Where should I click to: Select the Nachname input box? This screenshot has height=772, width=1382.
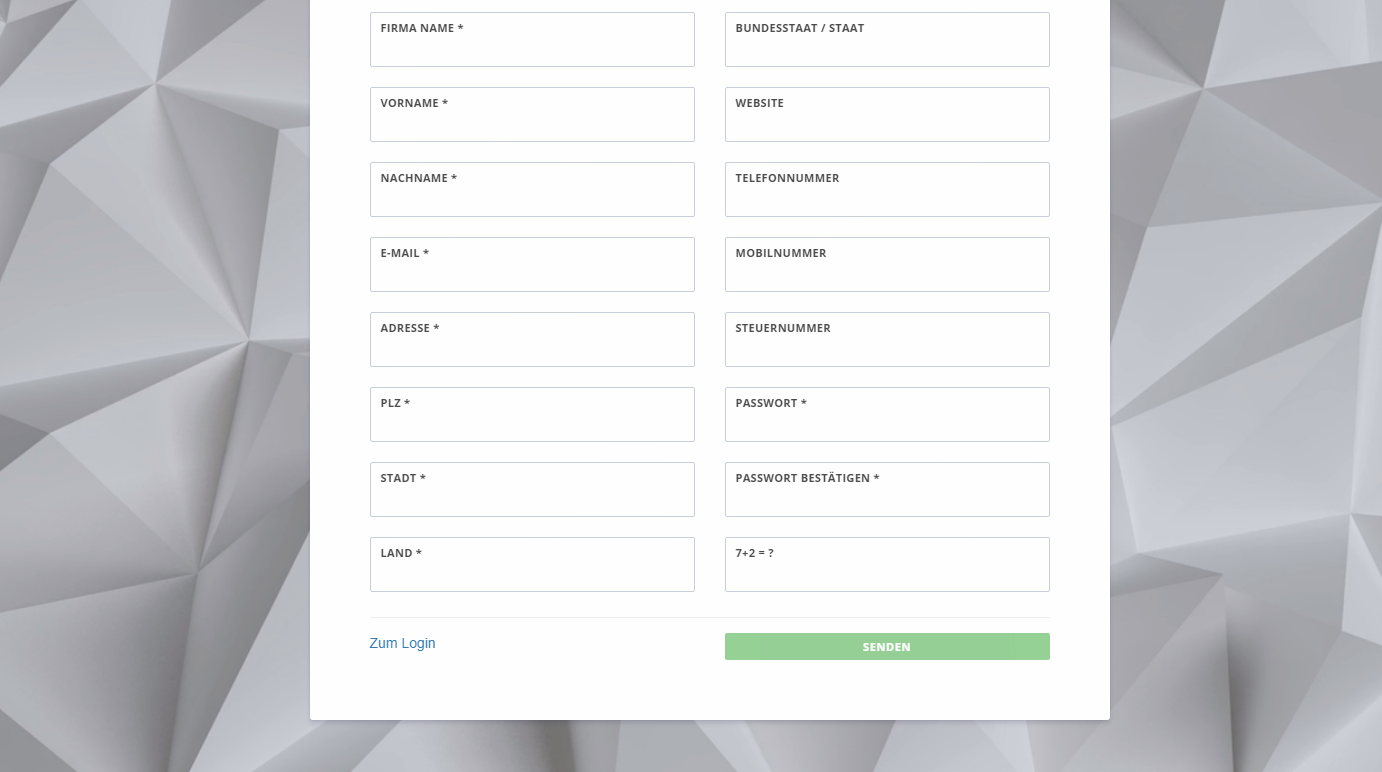532,197
